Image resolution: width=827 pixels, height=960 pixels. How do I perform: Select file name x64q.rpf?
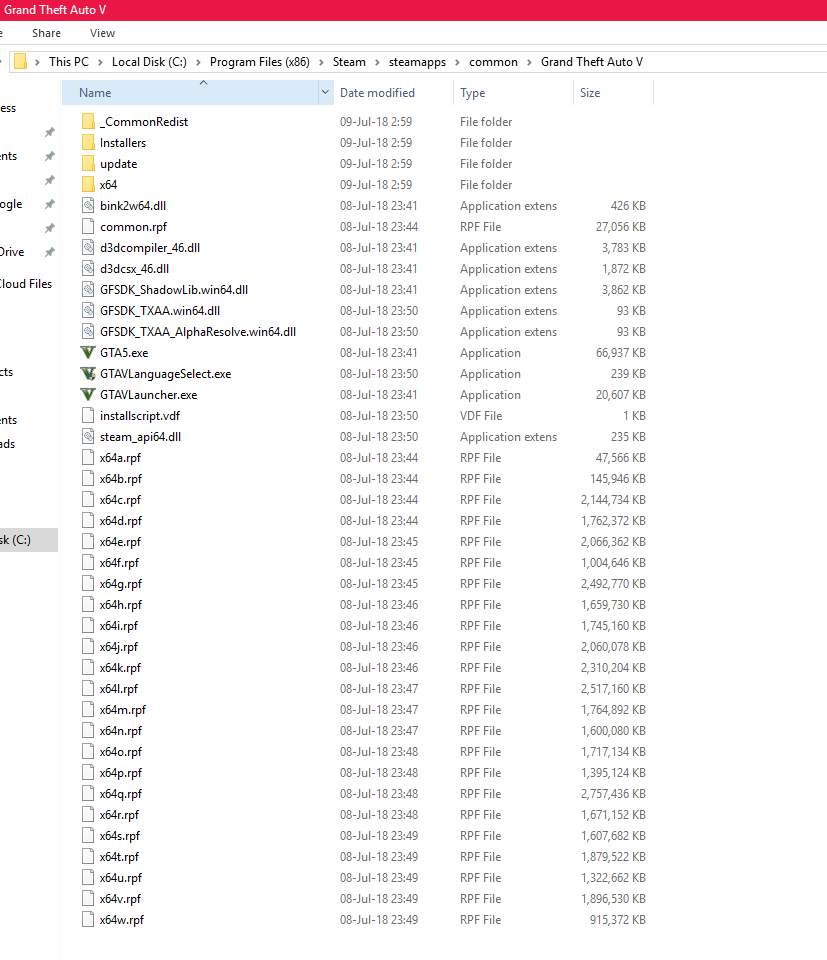coord(121,794)
